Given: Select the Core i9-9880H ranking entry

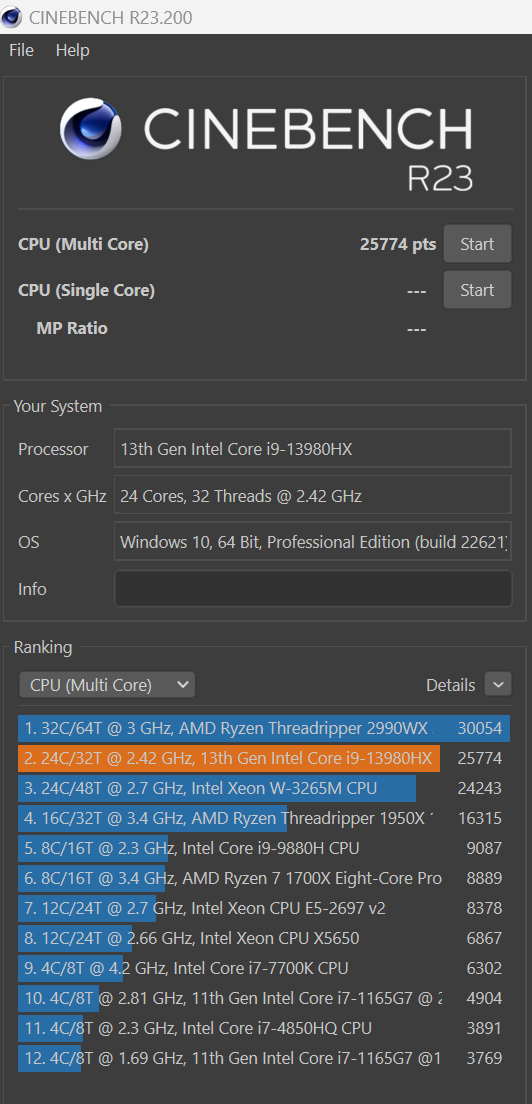Looking at the screenshot, I should [x=265, y=848].
